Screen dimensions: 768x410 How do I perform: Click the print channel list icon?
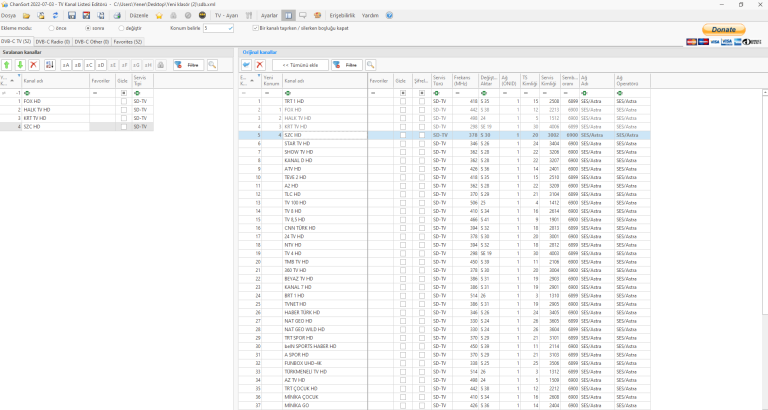pyautogui.click(x=117, y=16)
